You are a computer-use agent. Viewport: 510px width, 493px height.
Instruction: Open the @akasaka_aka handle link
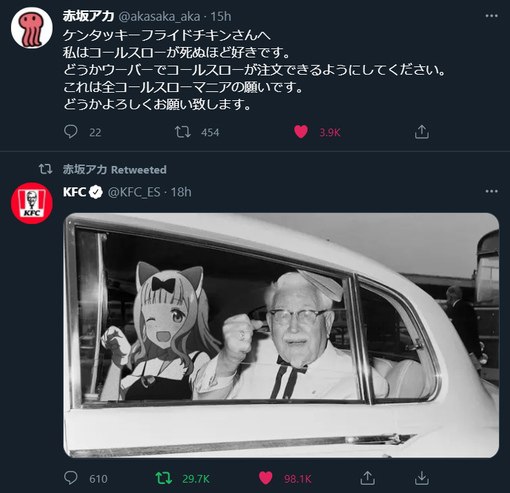[159, 16]
